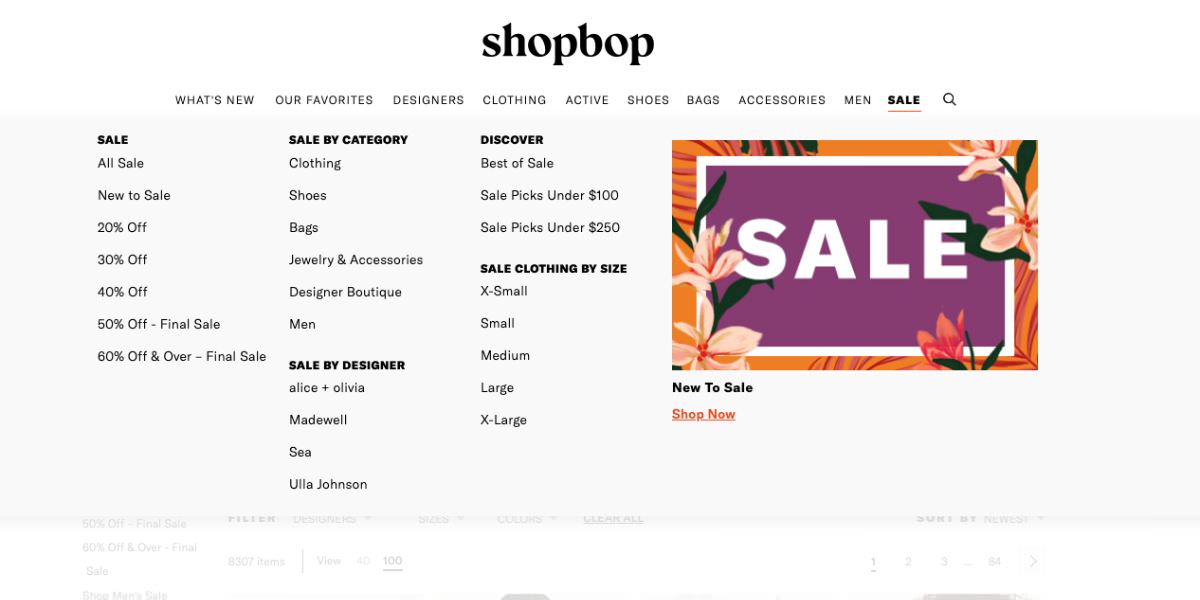The width and height of the screenshot is (1200, 600).
Task: Select 50% Off - Final Sale
Action: point(159,324)
